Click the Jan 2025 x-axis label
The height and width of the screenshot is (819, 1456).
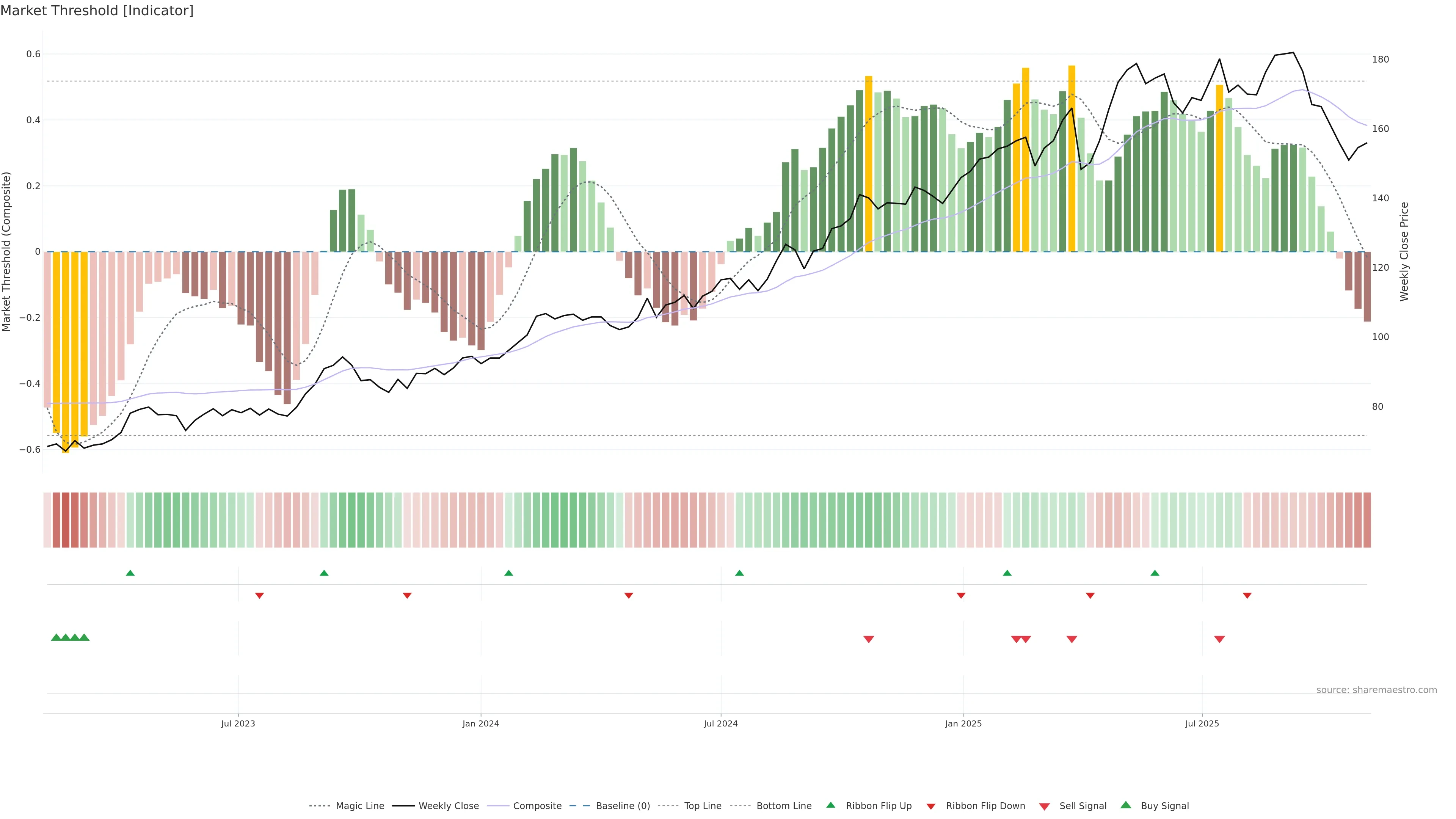[963, 723]
